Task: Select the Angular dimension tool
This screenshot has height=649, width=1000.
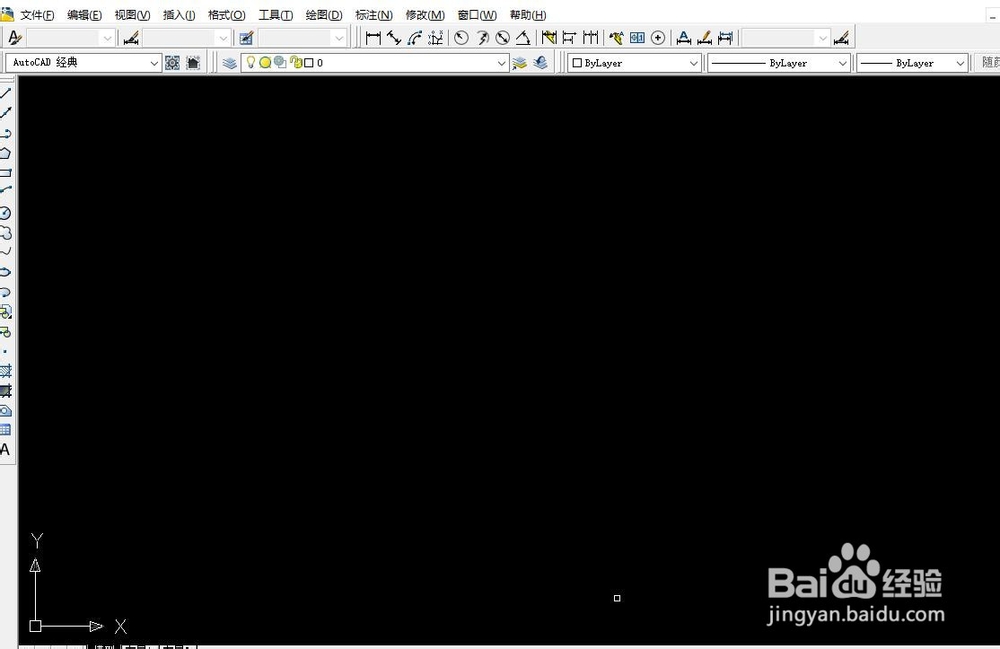Action: (x=523, y=38)
